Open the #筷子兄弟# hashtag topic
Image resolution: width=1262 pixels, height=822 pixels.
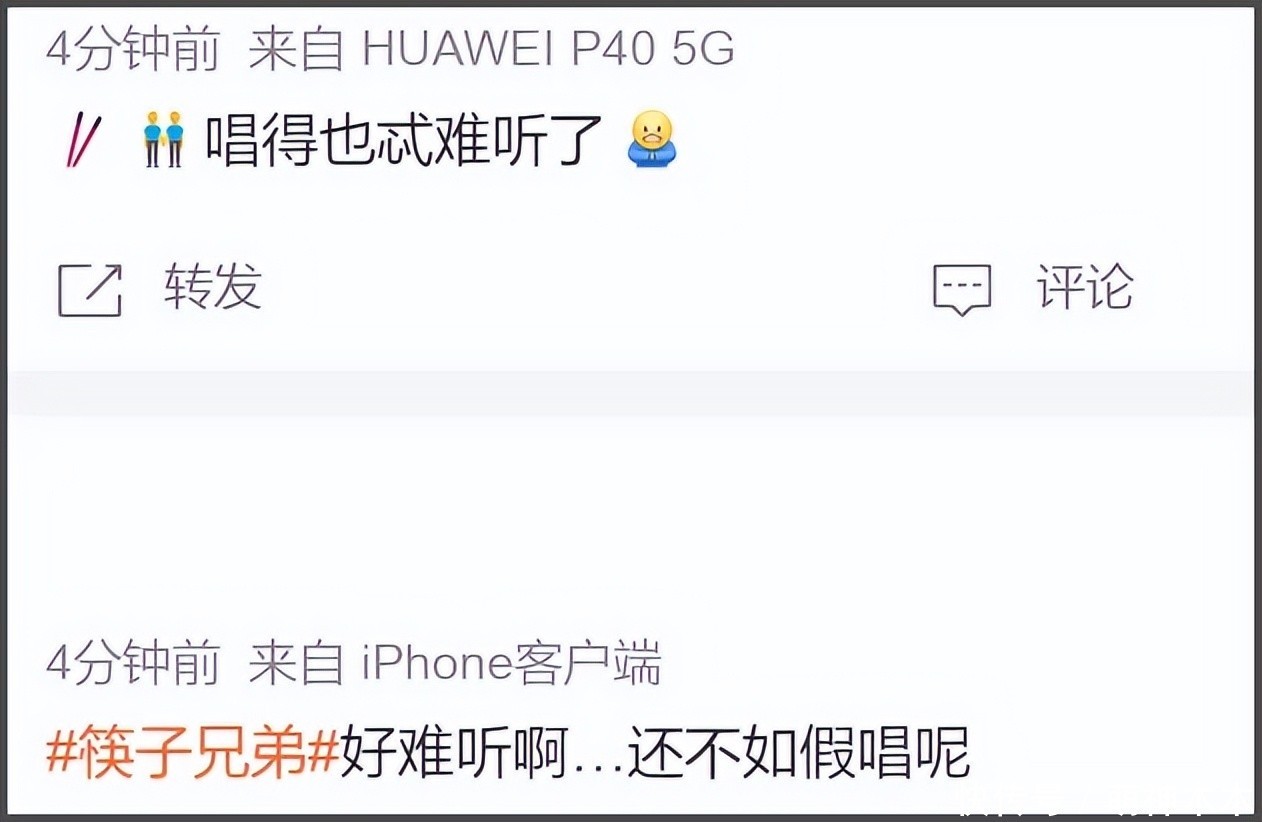click(x=192, y=753)
